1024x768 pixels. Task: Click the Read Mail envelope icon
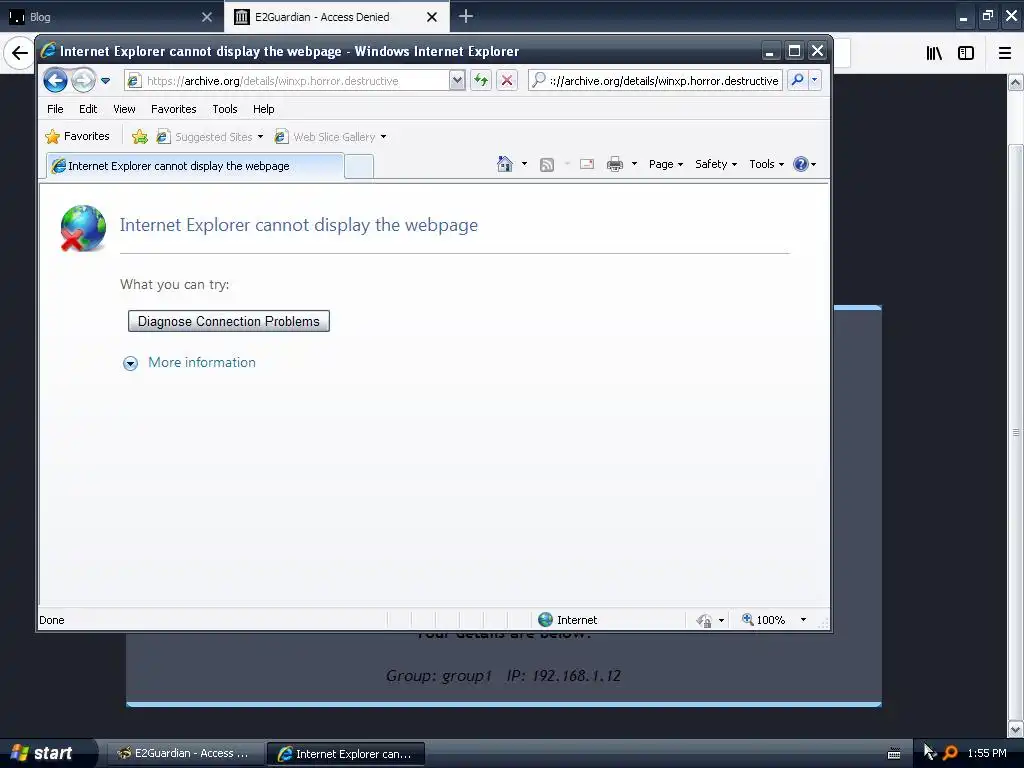[587, 164]
